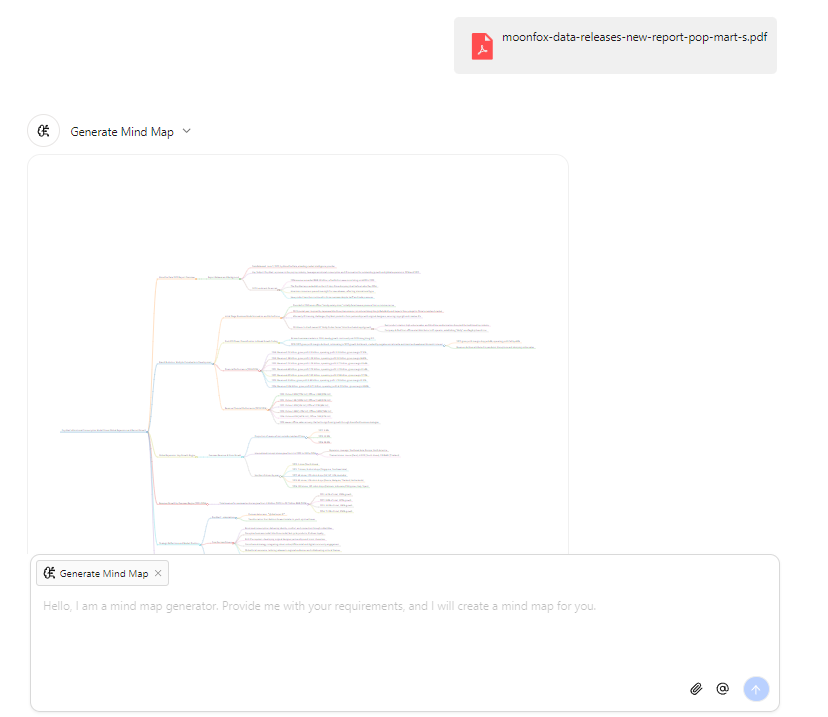The height and width of the screenshot is (717, 828).
Task: Remove the Generate Mind Map tag
Action: coord(158,574)
